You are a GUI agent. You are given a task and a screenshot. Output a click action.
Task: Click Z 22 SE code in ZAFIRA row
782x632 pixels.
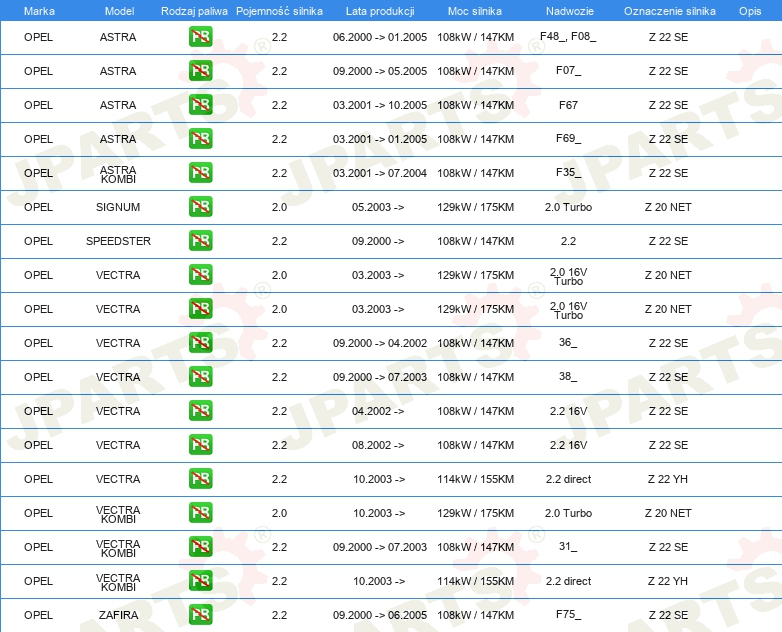668,615
